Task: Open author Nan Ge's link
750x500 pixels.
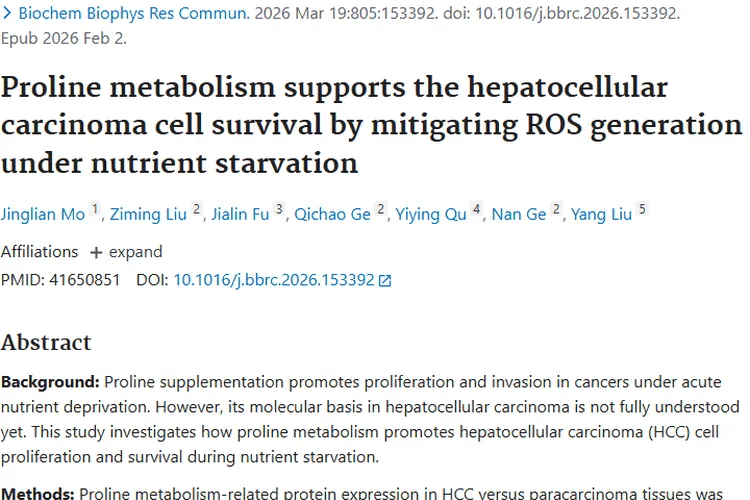Action: 519,214
